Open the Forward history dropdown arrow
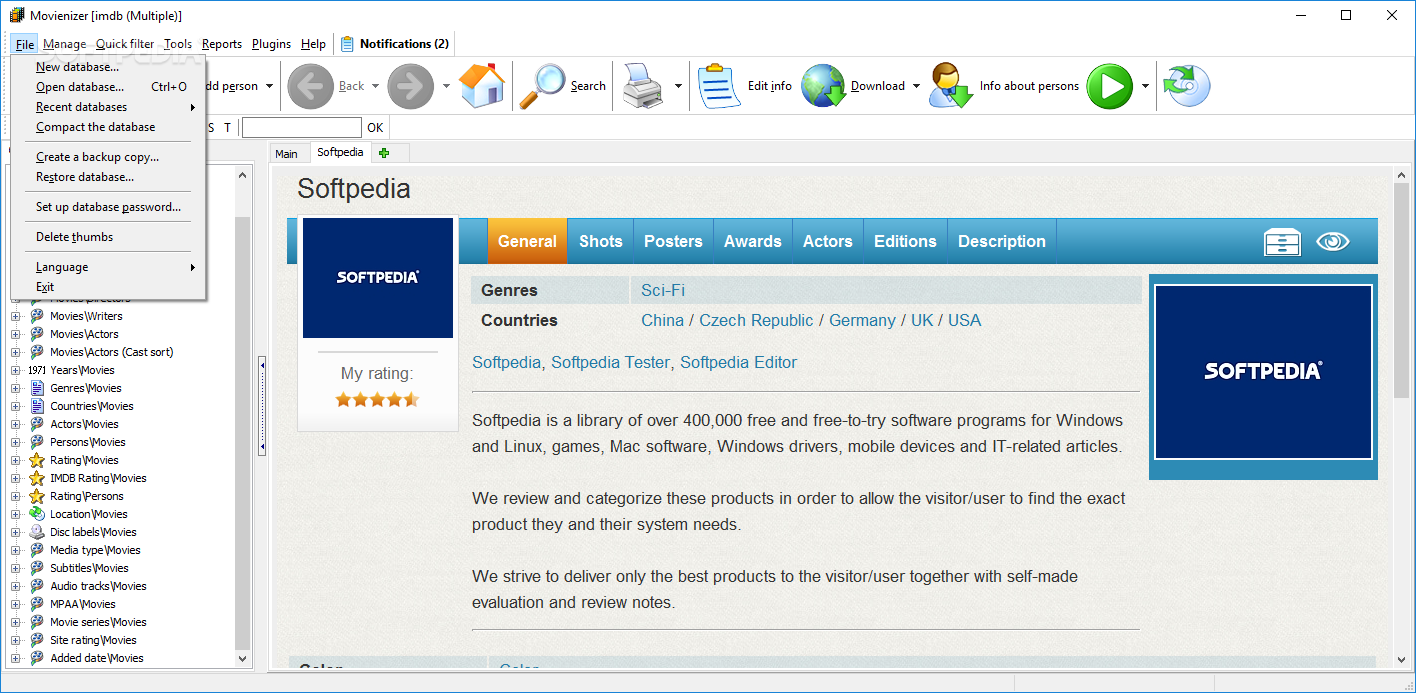 pos(446,86)
